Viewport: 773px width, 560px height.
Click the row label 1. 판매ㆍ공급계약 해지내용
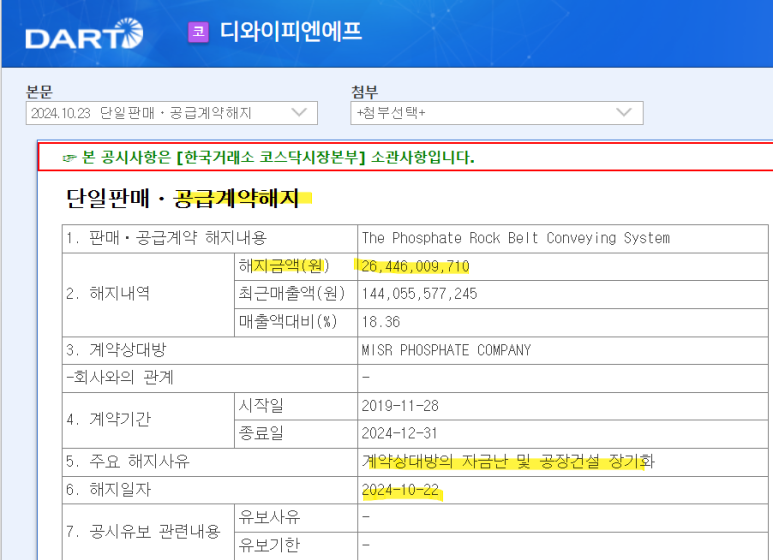click(x=166, y=238)
